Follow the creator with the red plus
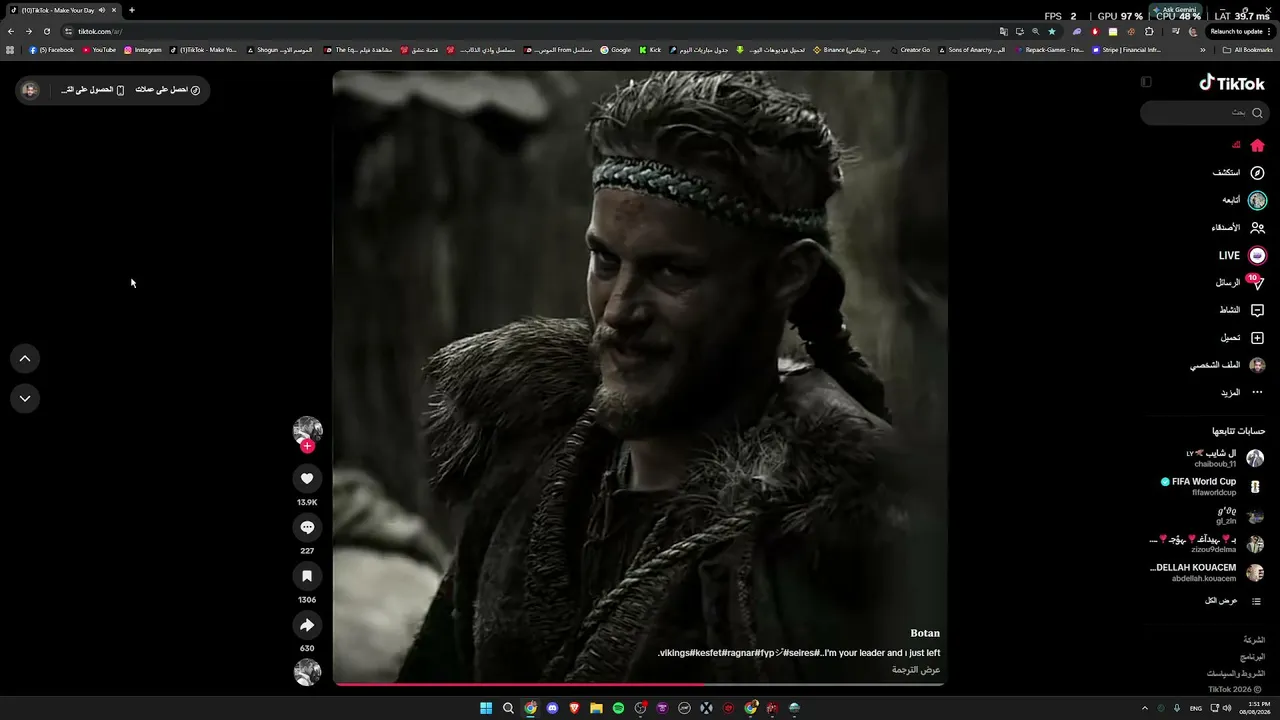Image resolution: width=1280 pixels, height=720 pixels. (307, 446)
